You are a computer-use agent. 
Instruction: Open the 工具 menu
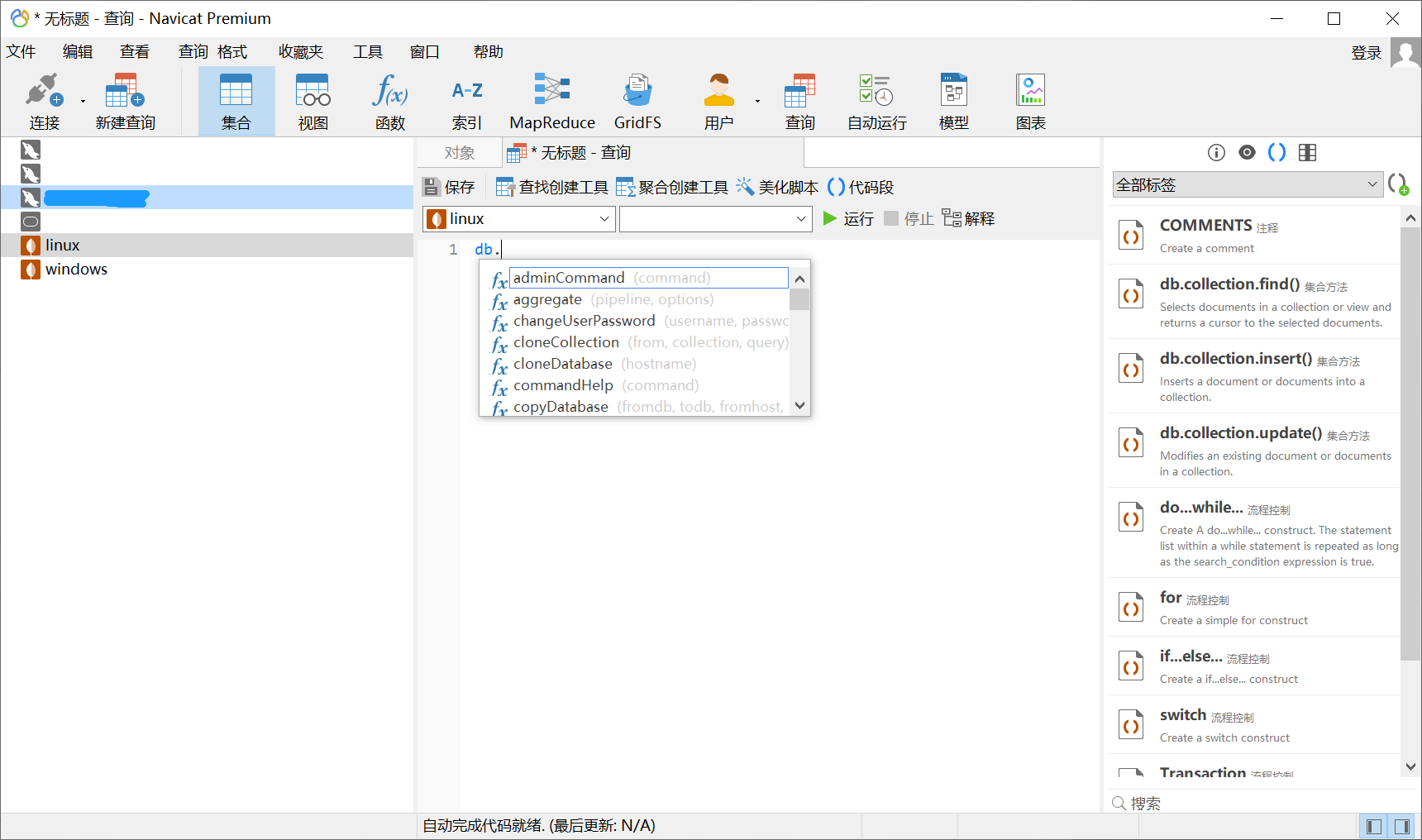[368, 52]
